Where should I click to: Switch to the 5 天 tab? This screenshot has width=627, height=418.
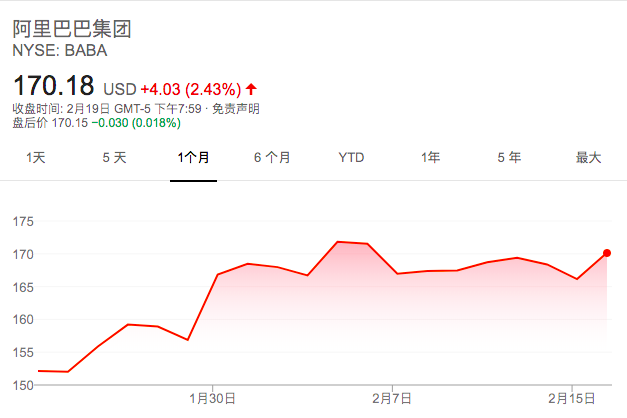pos(114,158)
